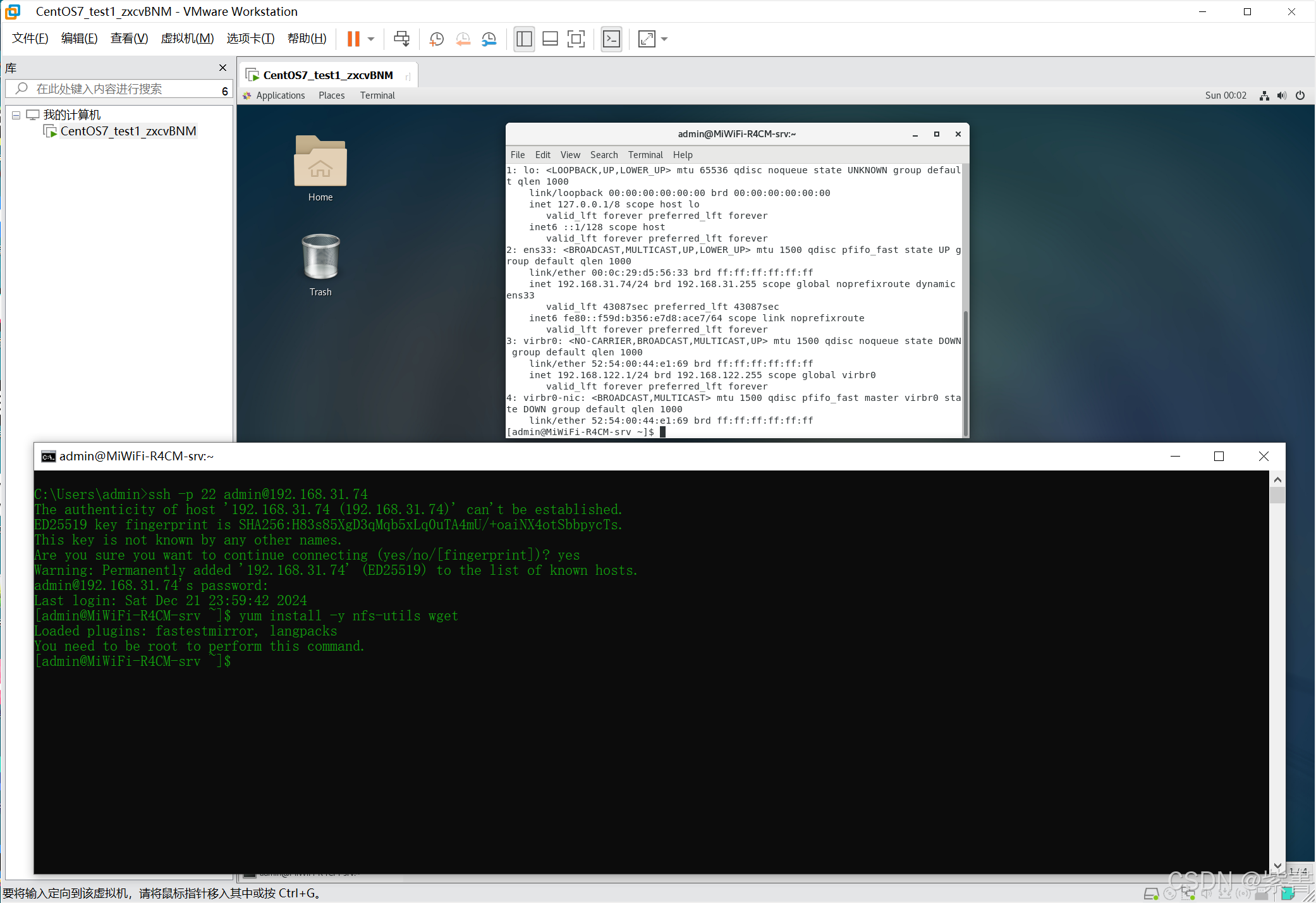Open the snapshot manager wrench icon
Image resolution: width=1316 pixels, height=903 pixels.
(489, 39)
